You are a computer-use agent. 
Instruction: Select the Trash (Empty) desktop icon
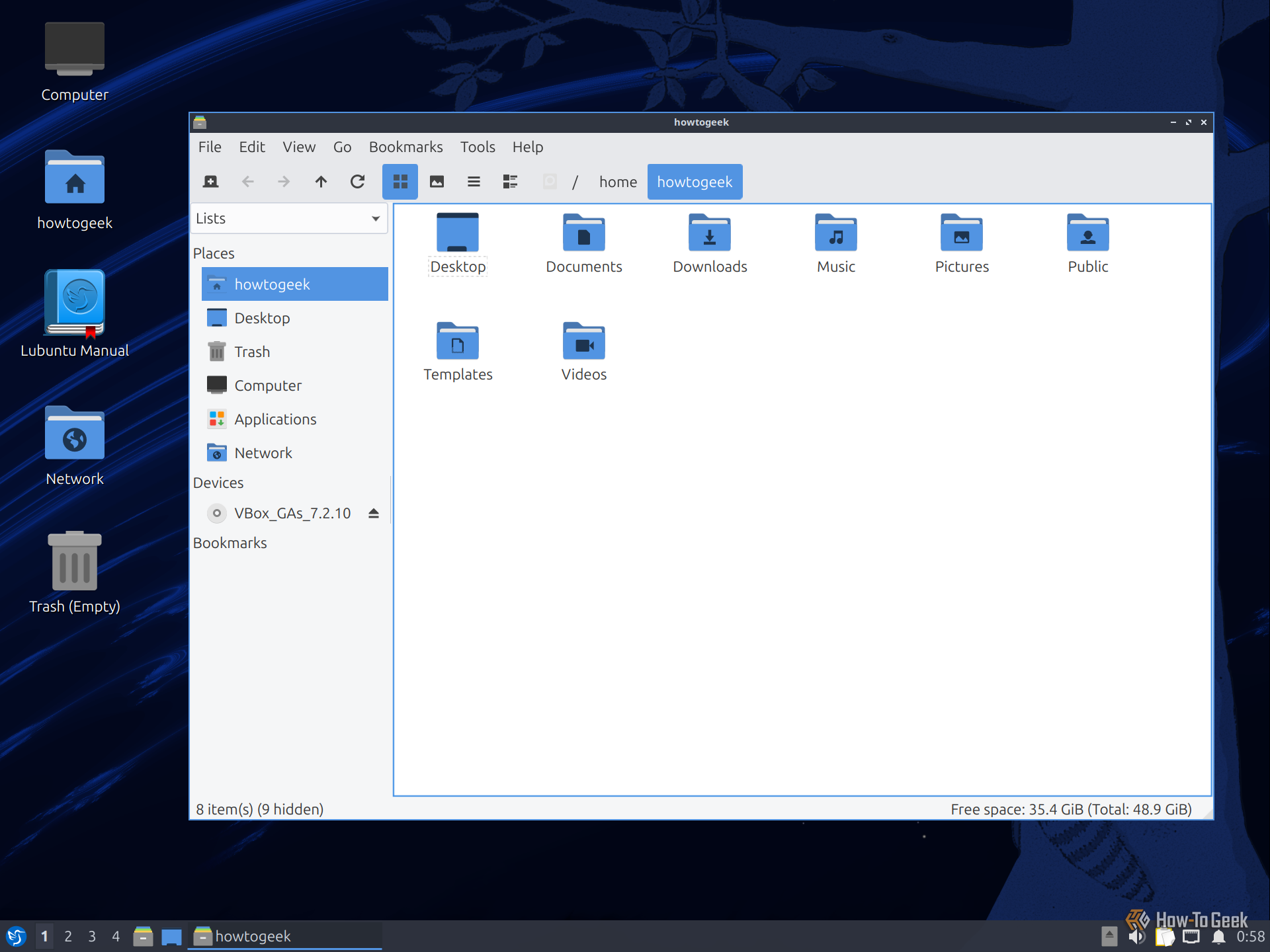tap(75, 573)
